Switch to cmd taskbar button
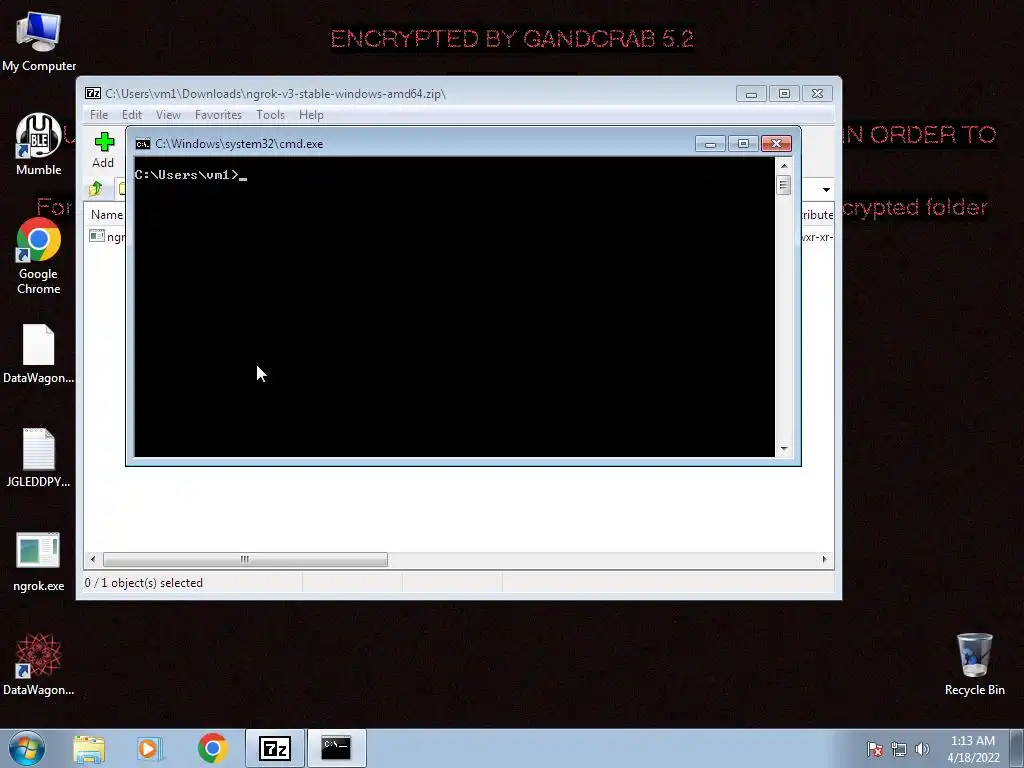The image size is (1024, 768). coord(336,748)
